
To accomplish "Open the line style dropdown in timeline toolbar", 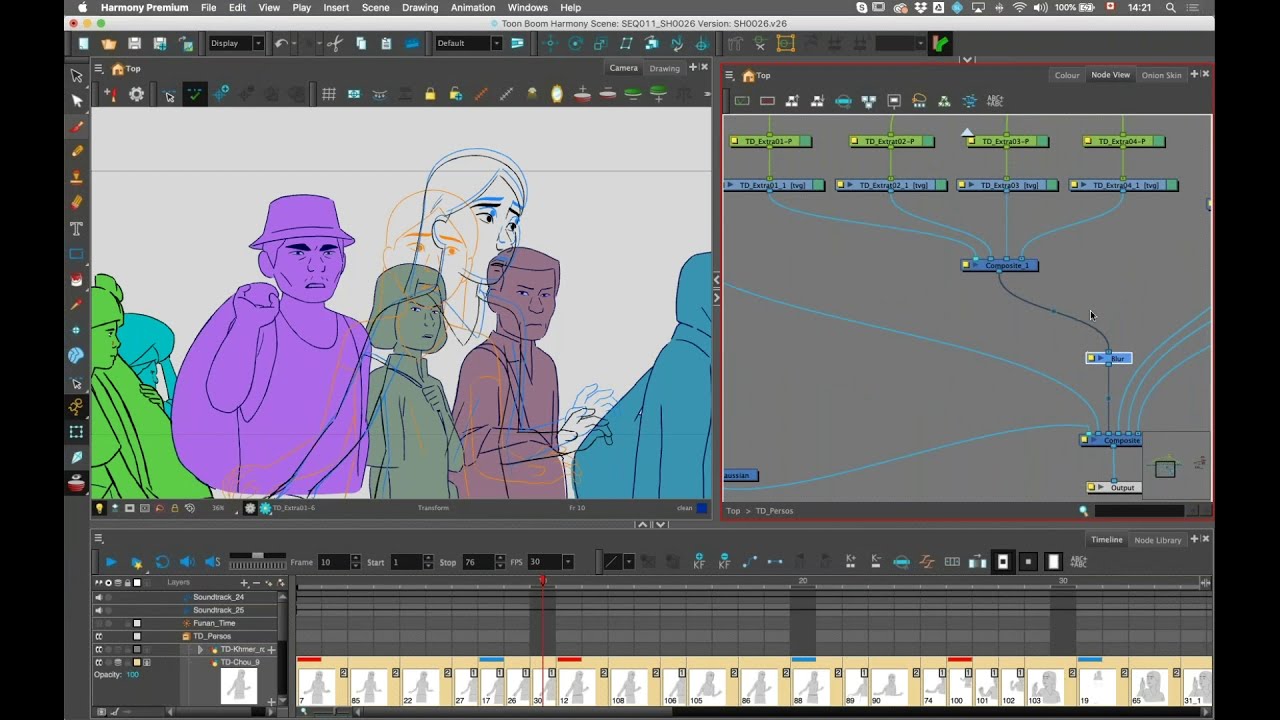I will pos(628,562).
